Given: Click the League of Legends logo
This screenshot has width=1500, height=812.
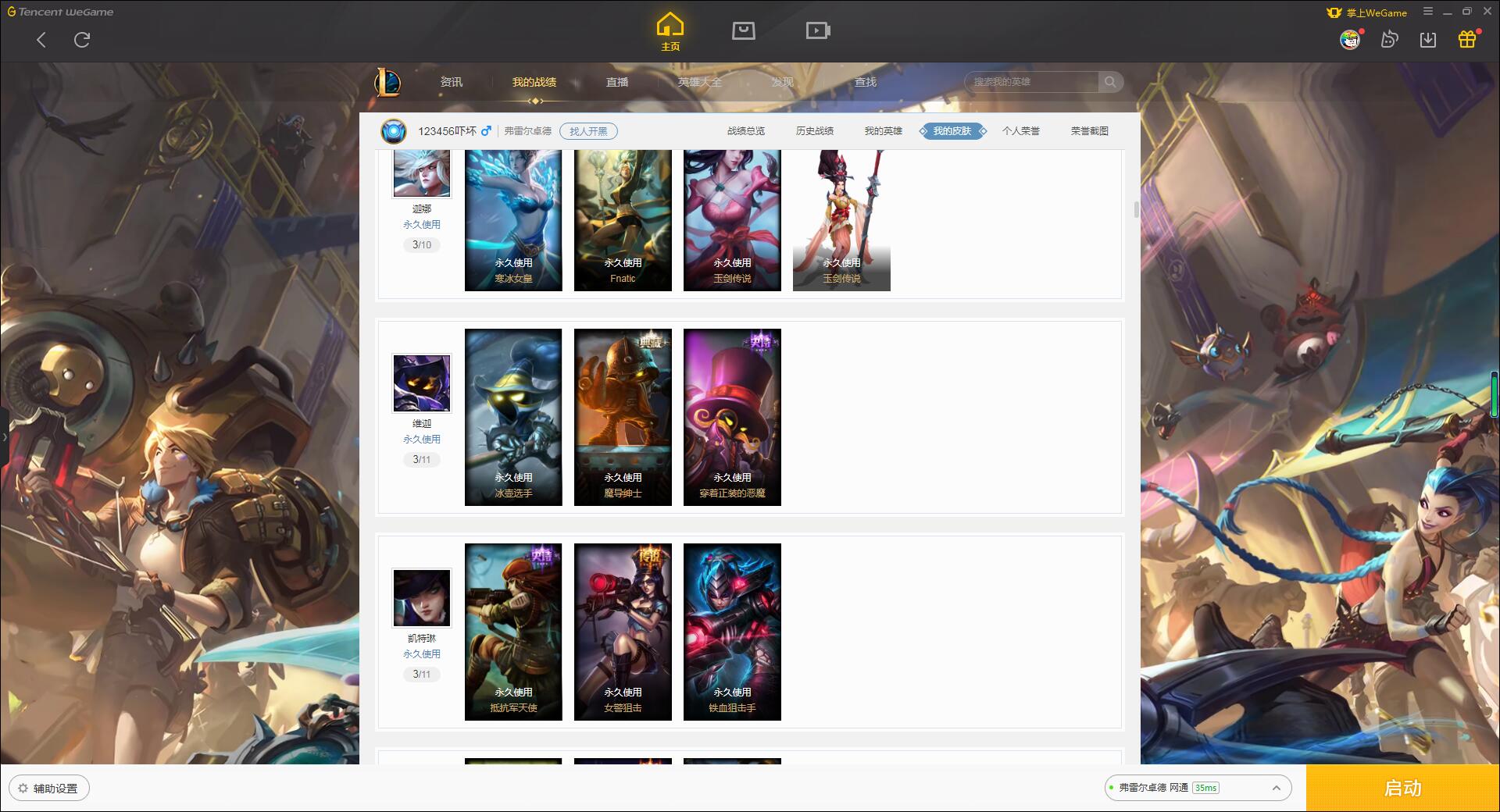Looking at the screenshot, I should point(388,82).
